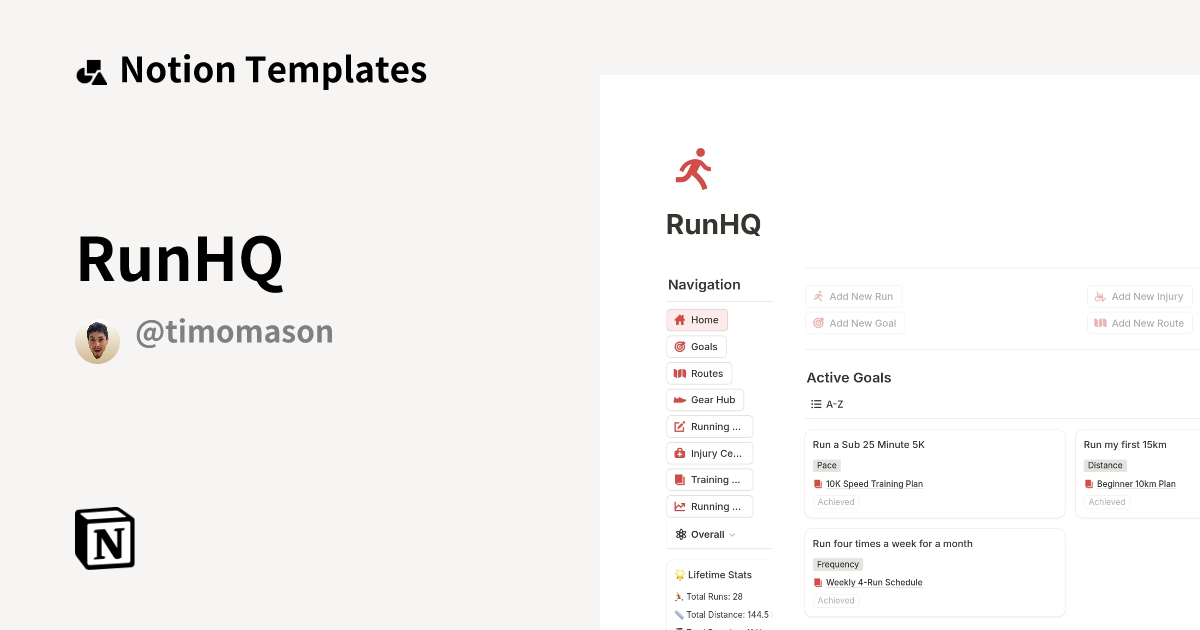1200x630 pixels.
Task: Toggle Achieved on the Run my first 15km goal
Action: click(1106, 501)
